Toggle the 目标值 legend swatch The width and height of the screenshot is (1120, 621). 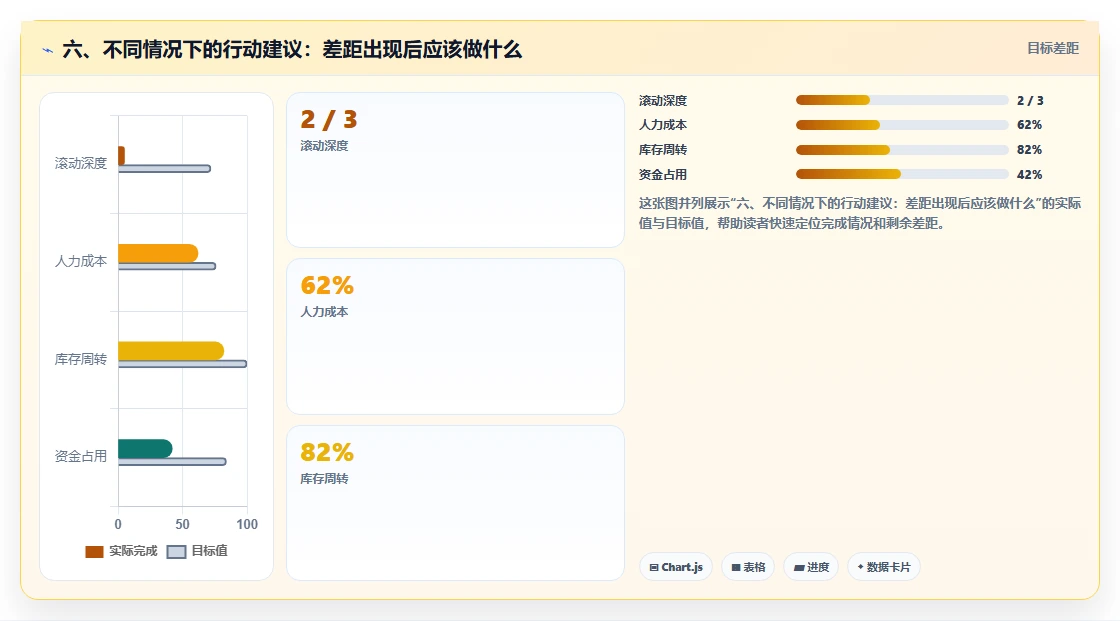(176, 551)
